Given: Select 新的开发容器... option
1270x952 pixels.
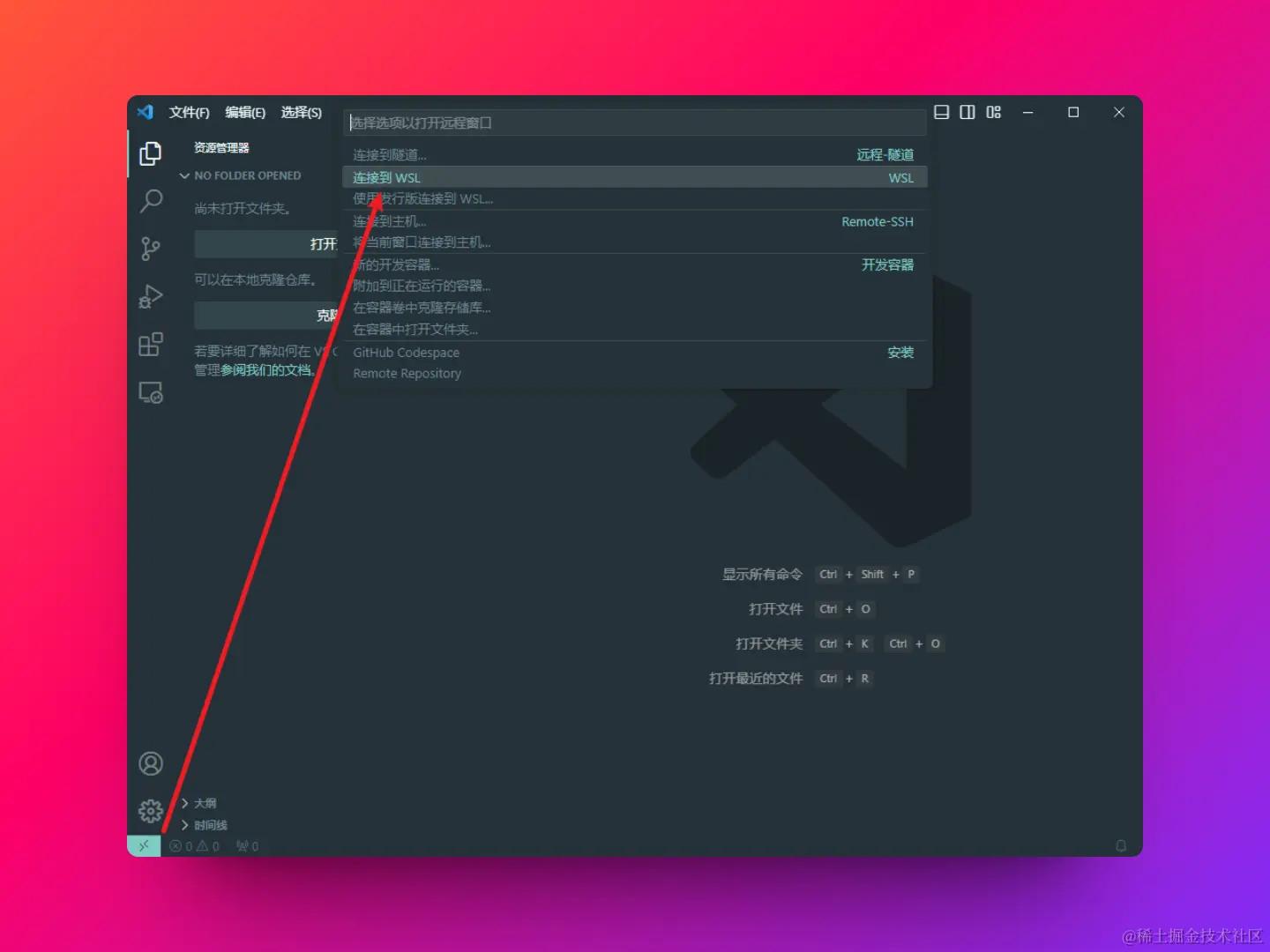Looking at the screenshot, I should click(634, 264).
